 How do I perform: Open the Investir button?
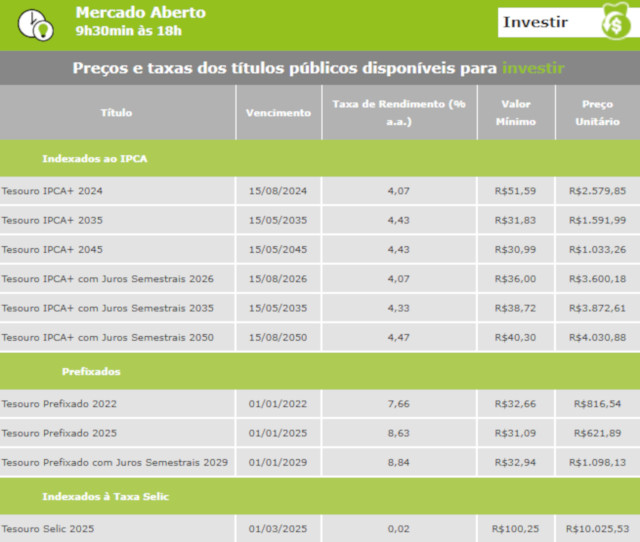[x=569, y=22]
